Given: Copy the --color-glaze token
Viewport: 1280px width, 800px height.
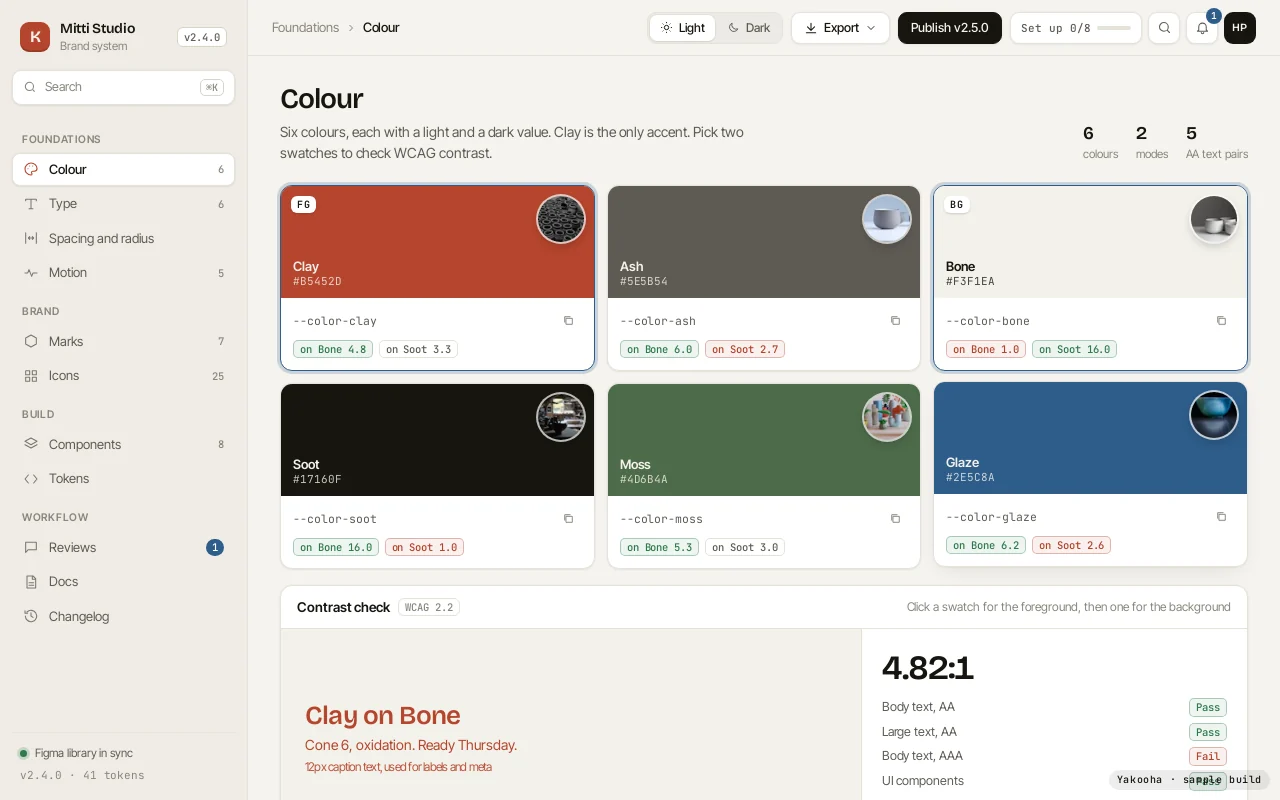Looking at the screenshot, I should (1221, 517).
